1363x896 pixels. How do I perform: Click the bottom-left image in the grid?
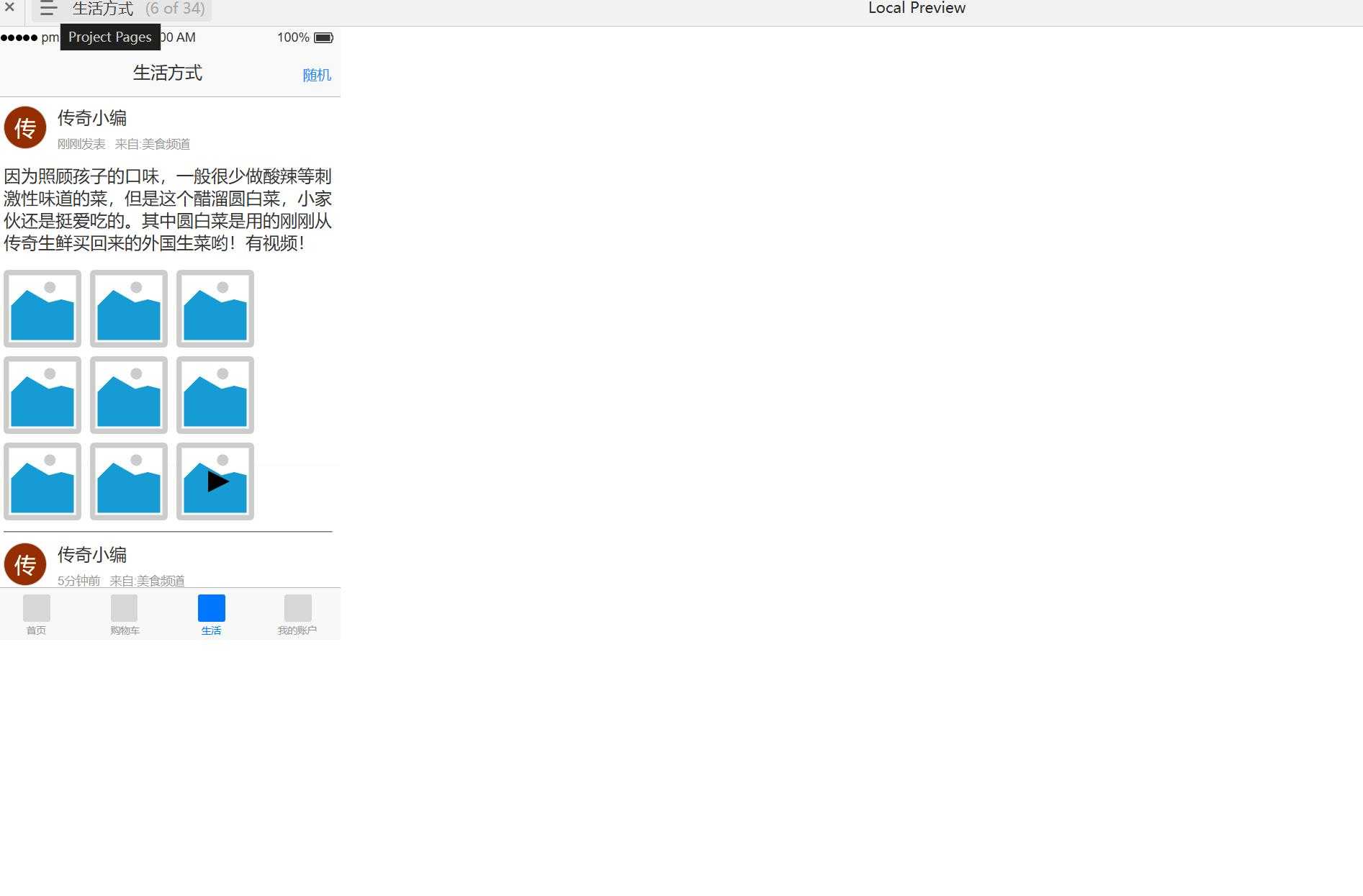[x=42, y=481]
